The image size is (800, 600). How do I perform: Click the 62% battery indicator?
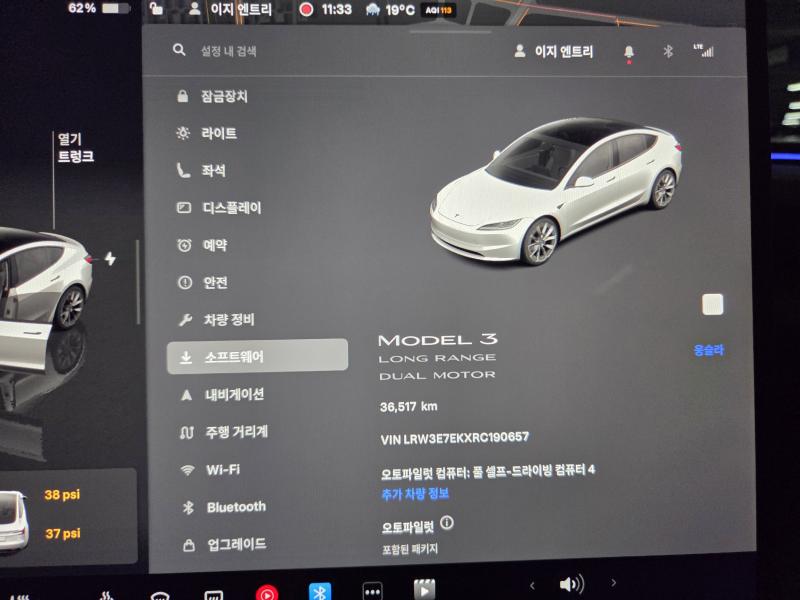pos(99,8)
